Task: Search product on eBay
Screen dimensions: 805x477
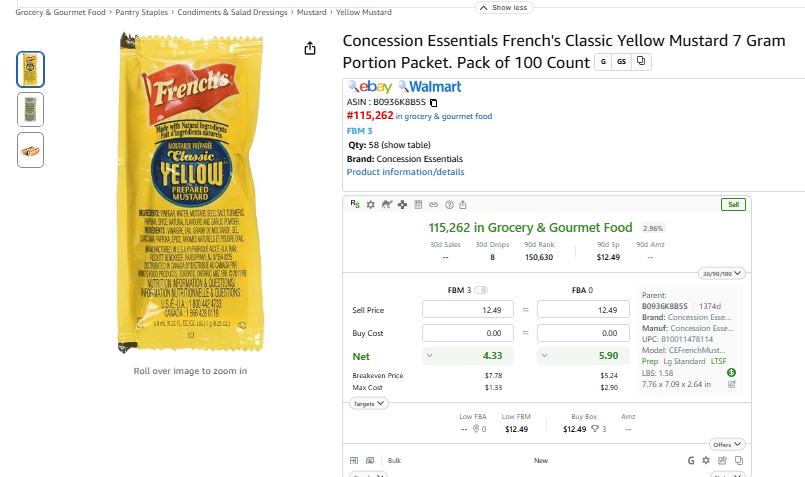Action: point(370,87)
